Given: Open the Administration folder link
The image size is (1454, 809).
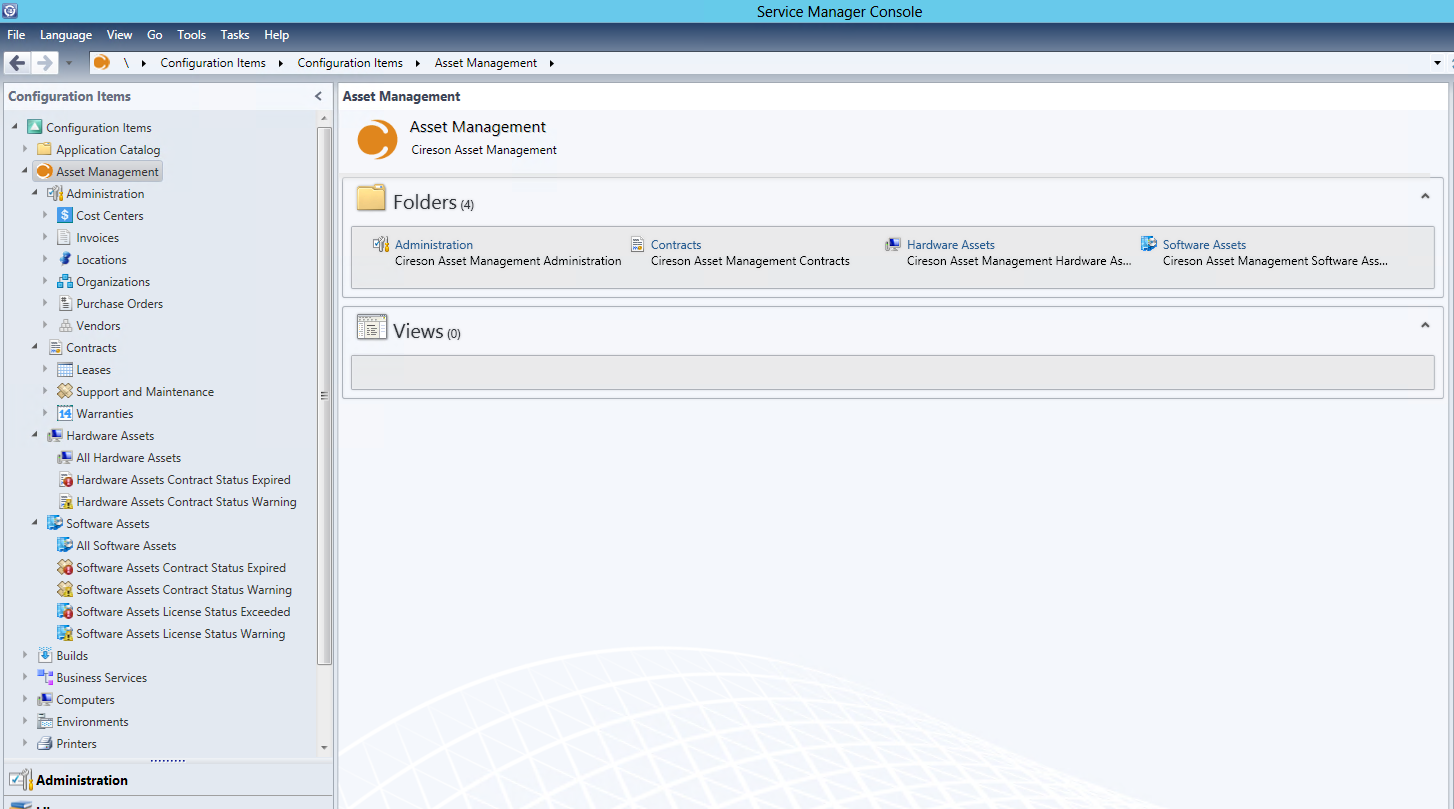Looking at the screenshot, I should [x=434, y=245].
